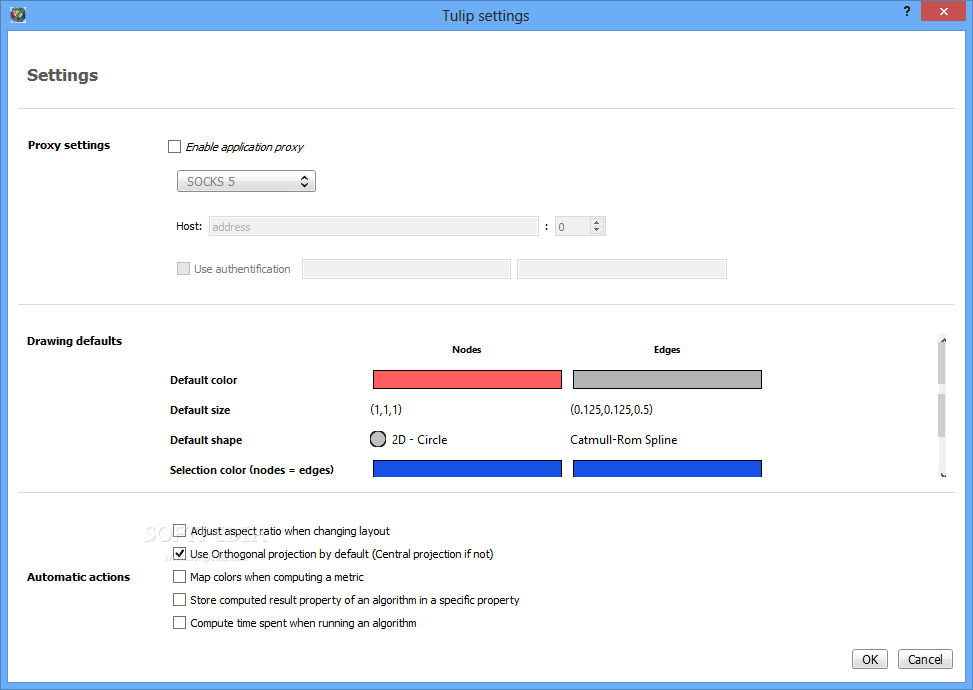The image size is (973, 690).
Task: Open the Edges selection color swatch
Action: coord(667,468)
